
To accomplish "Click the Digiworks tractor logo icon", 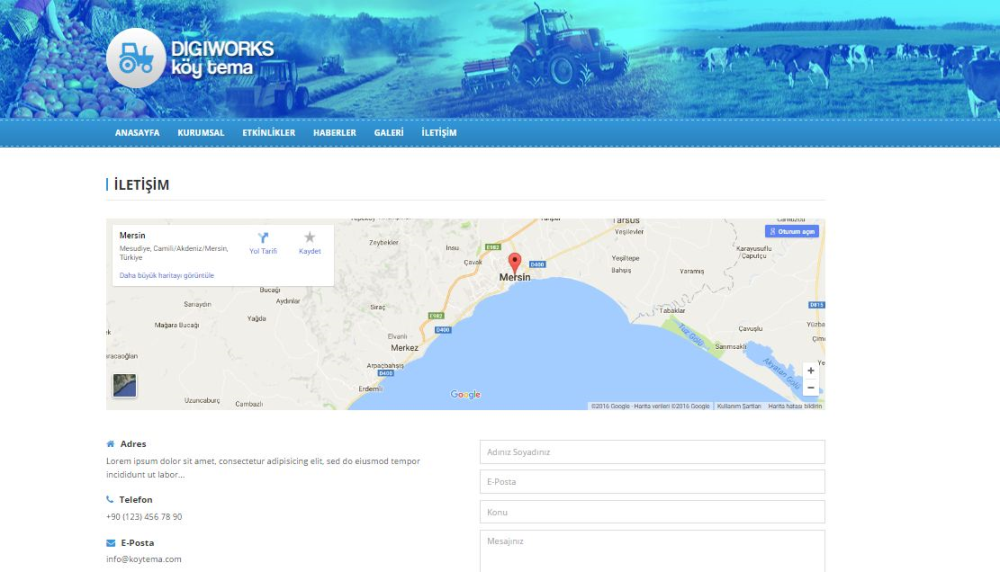I will coord(136,58).
